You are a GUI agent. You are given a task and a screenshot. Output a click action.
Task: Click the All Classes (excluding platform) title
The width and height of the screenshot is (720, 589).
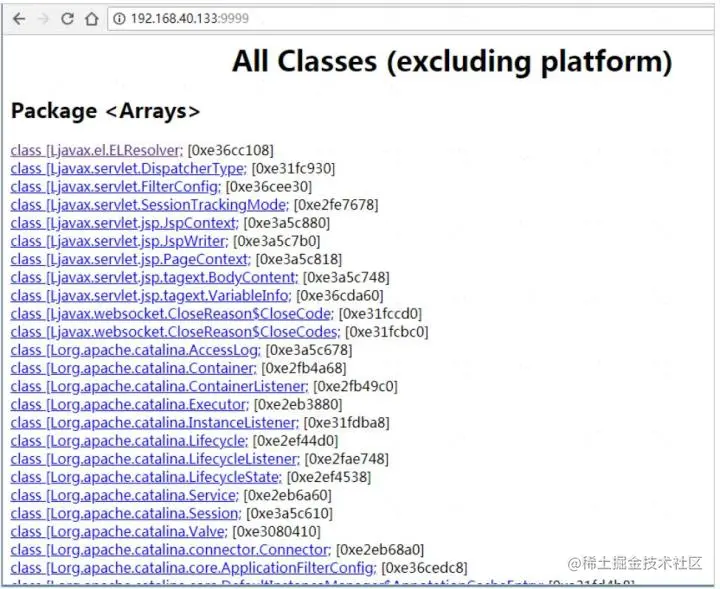click(452, 61)
